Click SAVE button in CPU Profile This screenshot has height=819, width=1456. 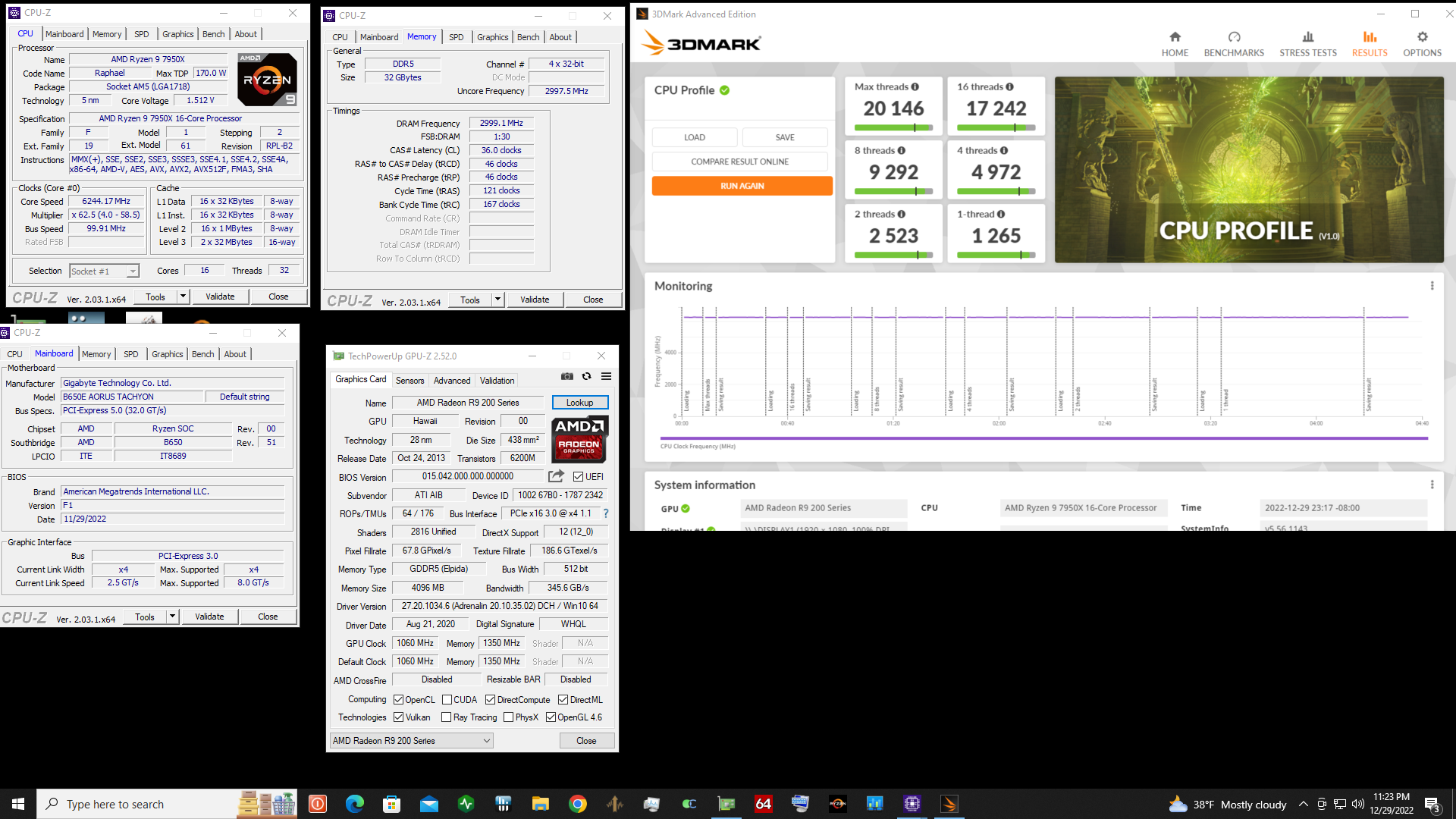point(785,137)
